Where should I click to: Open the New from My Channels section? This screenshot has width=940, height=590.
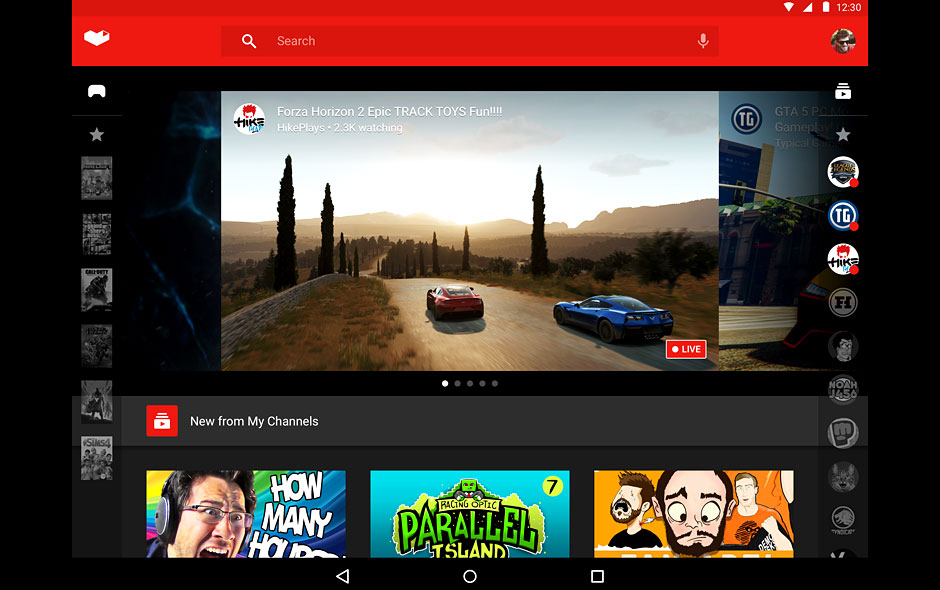254,421
